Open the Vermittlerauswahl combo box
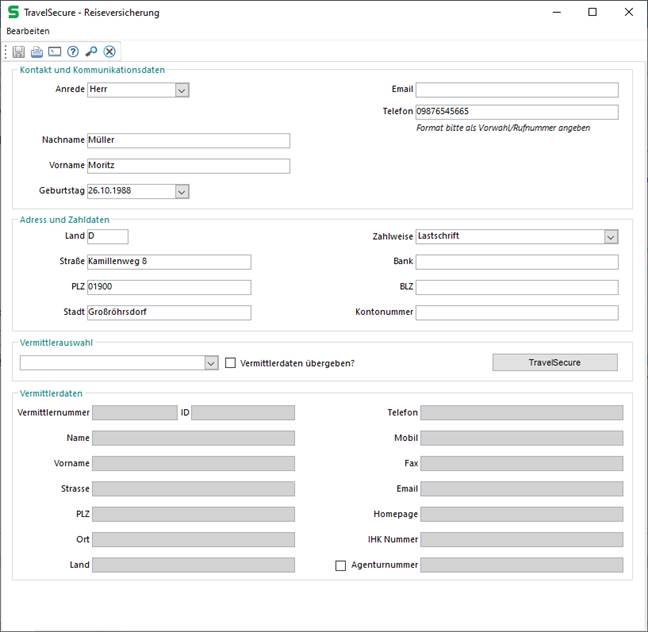The width and height of the screenshot is (648, 632). (x=211, y=363)
